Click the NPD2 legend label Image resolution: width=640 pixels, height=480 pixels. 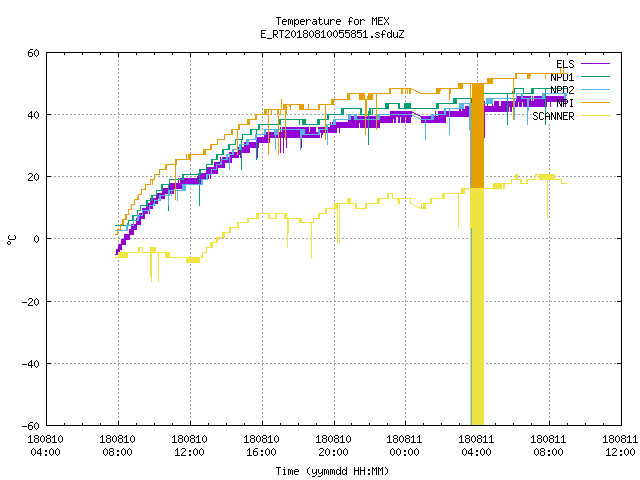562,90
